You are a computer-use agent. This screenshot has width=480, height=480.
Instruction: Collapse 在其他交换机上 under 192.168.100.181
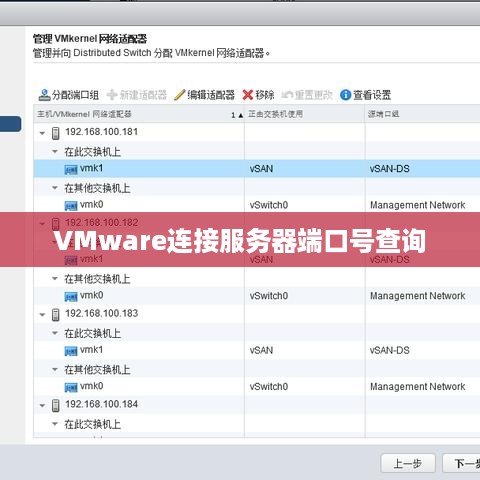click(x=55, y=188)
